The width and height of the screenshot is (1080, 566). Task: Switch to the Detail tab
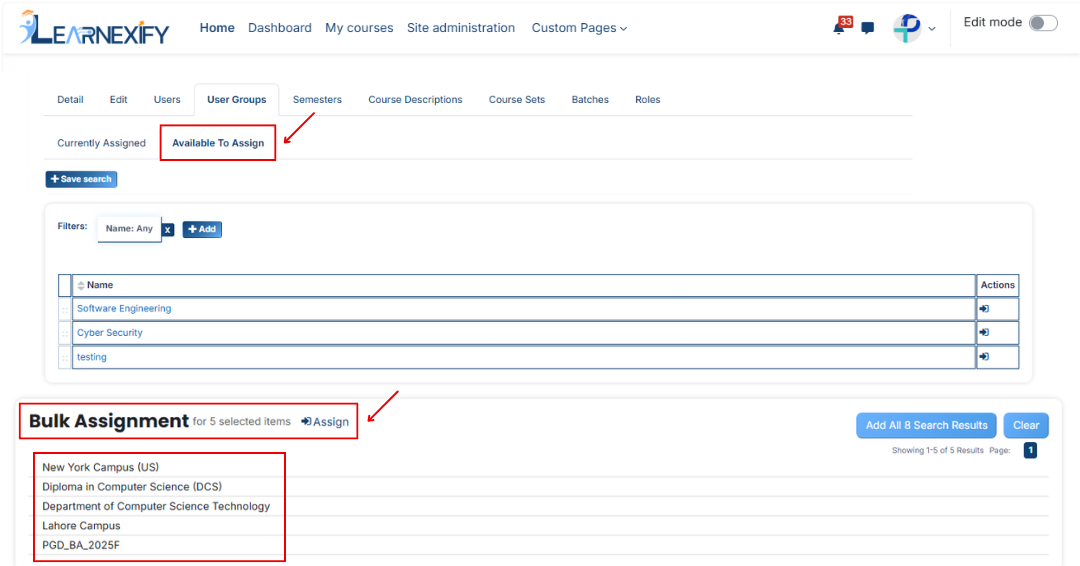pyautogui.click(x=70, y=99)
